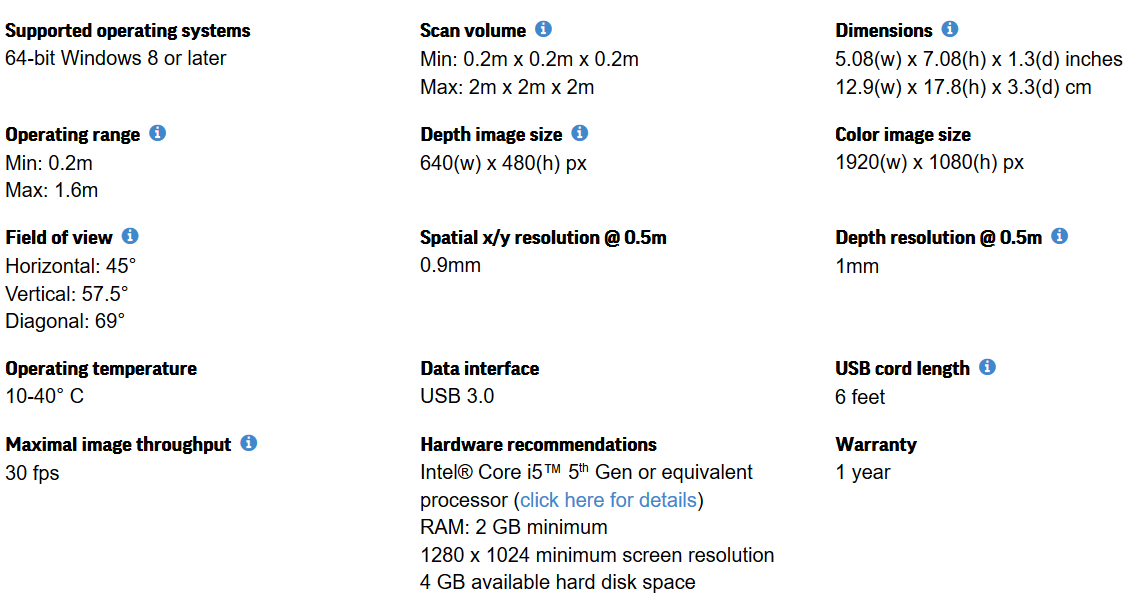Click the "USB 3.0" value text
This screenshot has height=600, width=1139.
click(457, 396)
